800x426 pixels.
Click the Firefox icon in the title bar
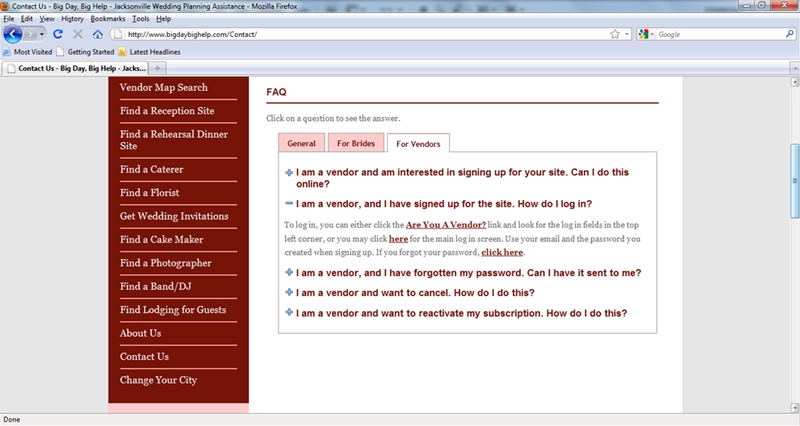click(x=5, y=6)
